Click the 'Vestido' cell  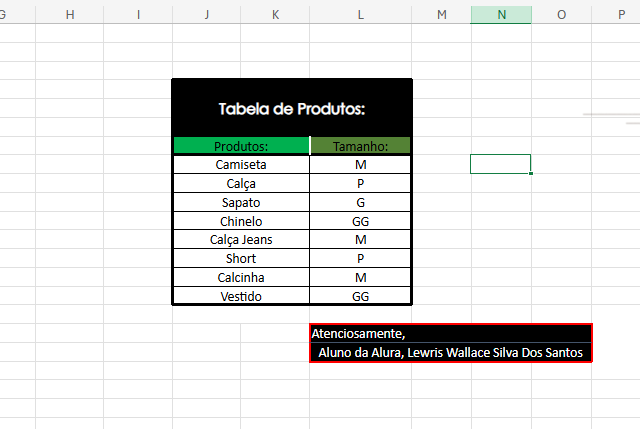click(x=241, y=296)
